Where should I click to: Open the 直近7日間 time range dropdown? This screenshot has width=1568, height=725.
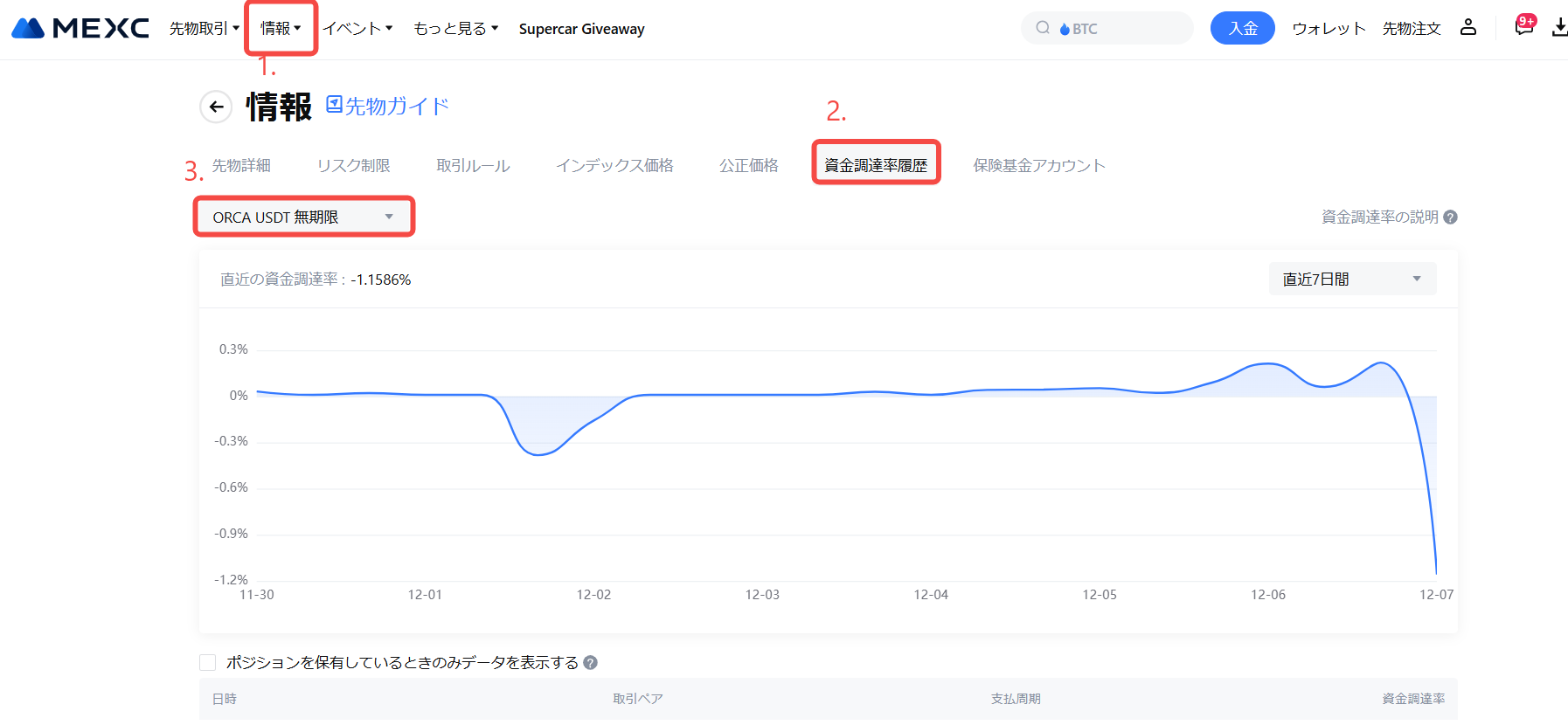pos(1351,280)
